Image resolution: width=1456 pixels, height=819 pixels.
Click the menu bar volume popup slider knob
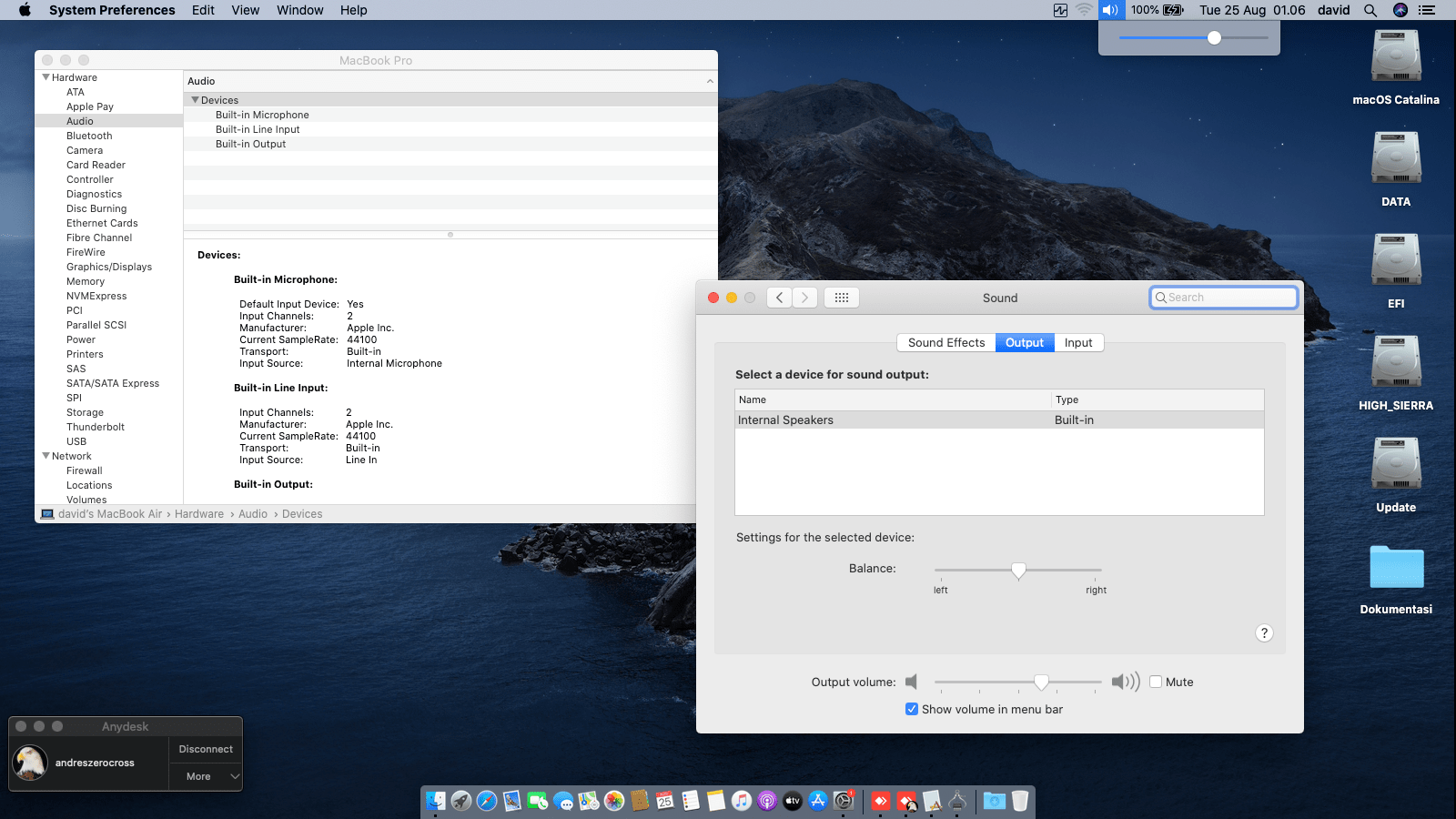1214,37
